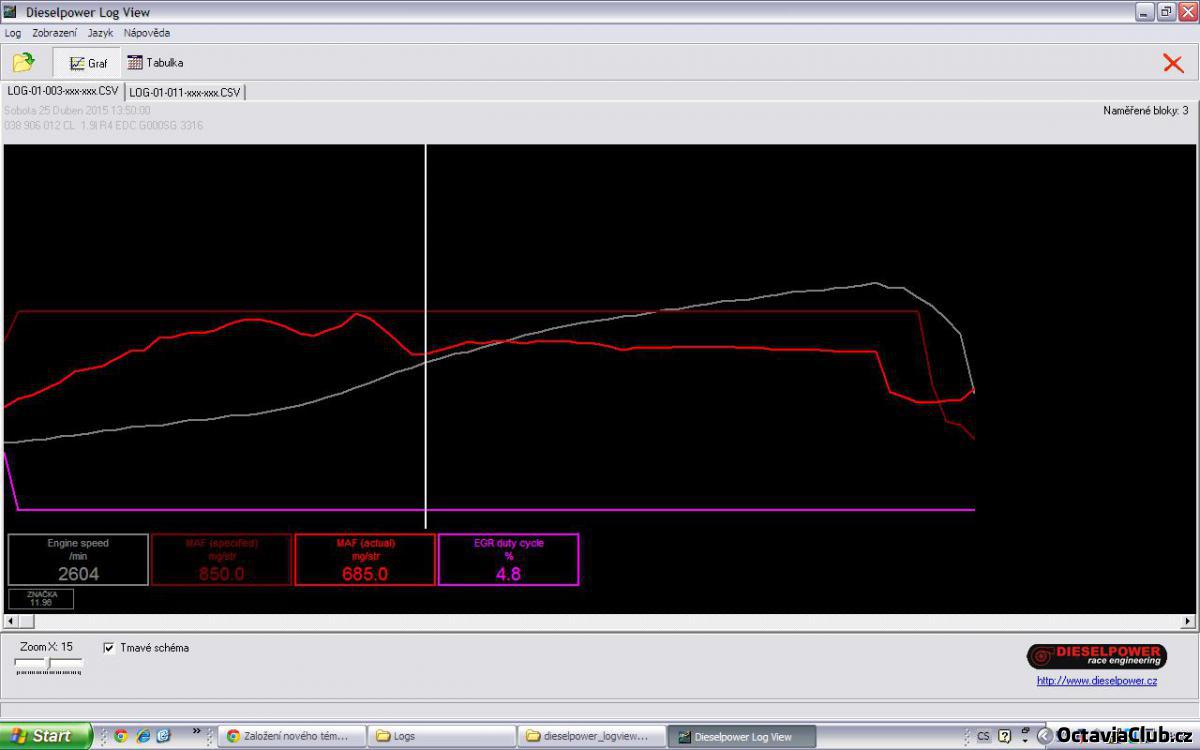Click the red X close-log icon
The width and height of the screenshot is (1200, 750).
[x=1172, y=63]
